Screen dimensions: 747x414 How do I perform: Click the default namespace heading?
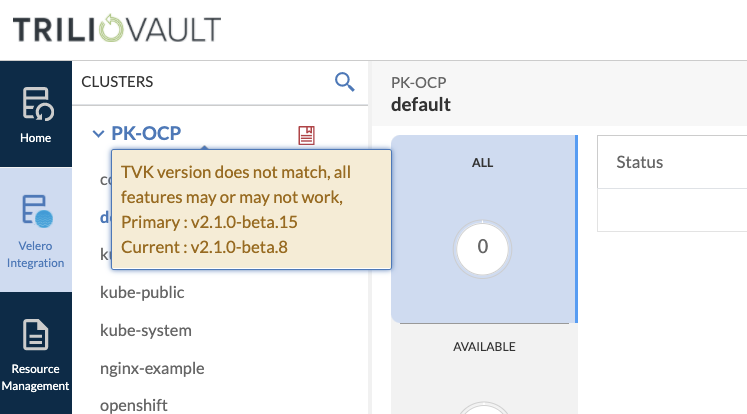click(420, 105)
